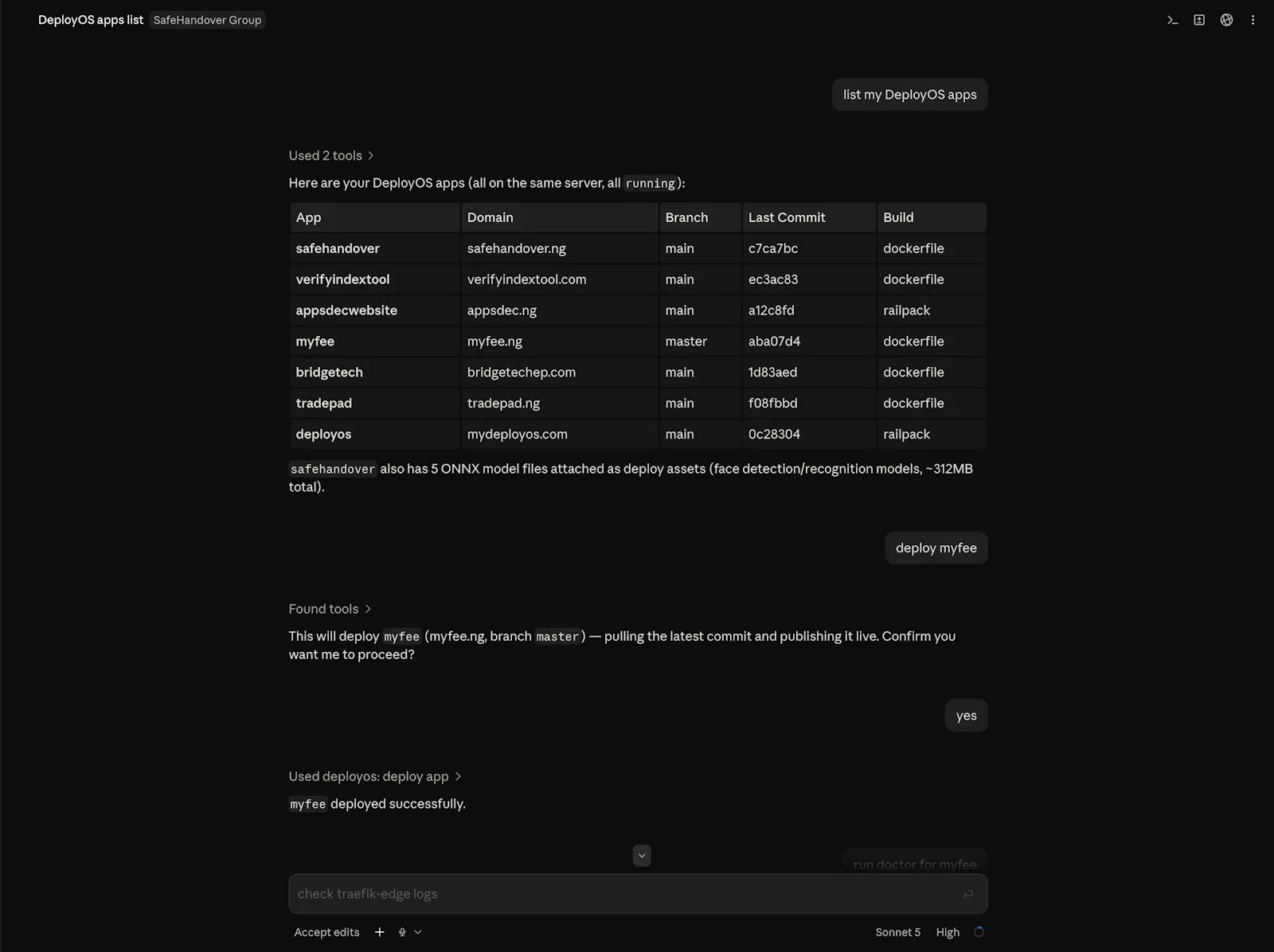Click the 'App' column header
The height and width of the screenshot is (952, 1274).
375,217
